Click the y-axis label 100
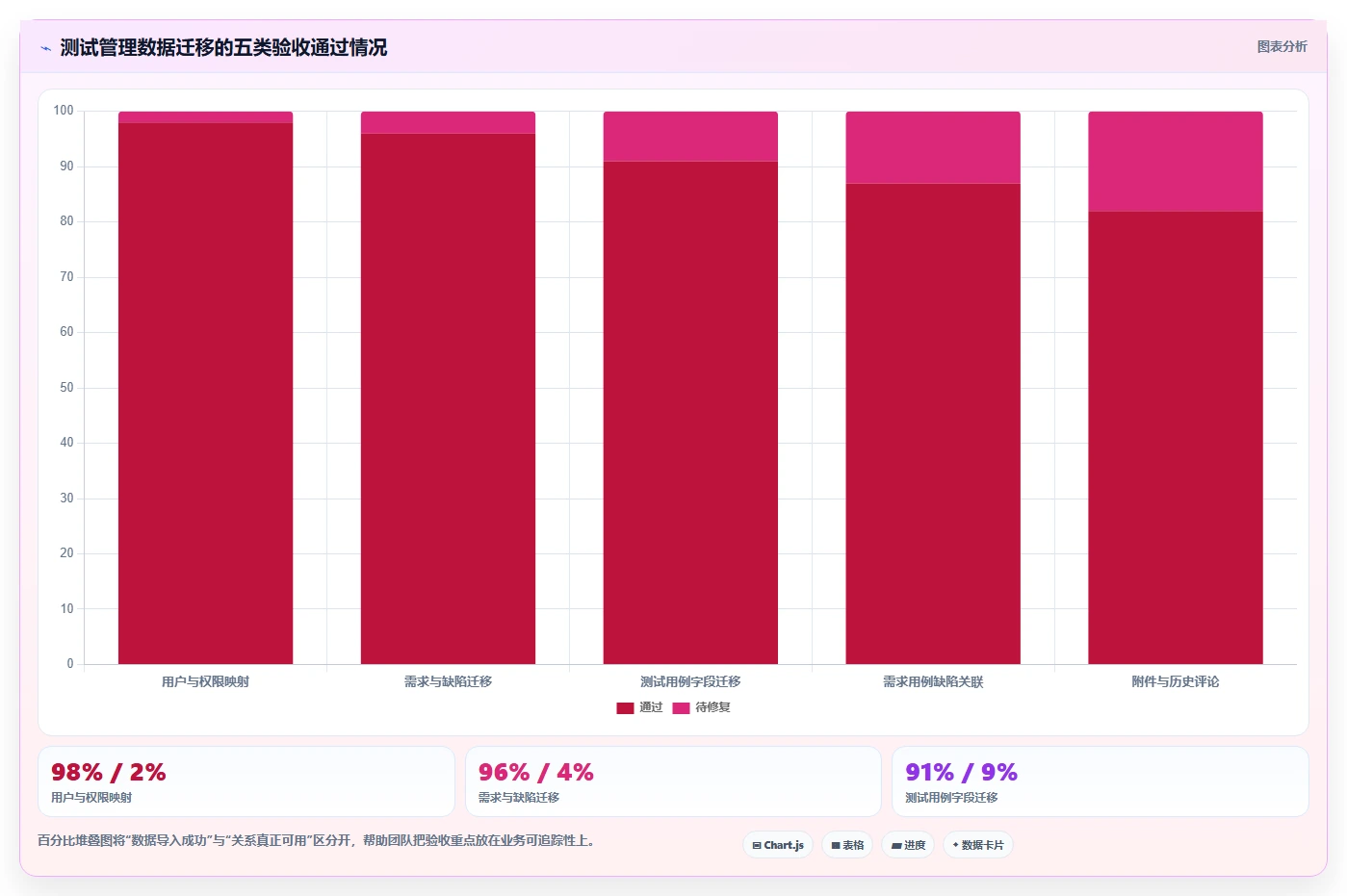This screenshot has width=1347, height=896. pos(64,111)
